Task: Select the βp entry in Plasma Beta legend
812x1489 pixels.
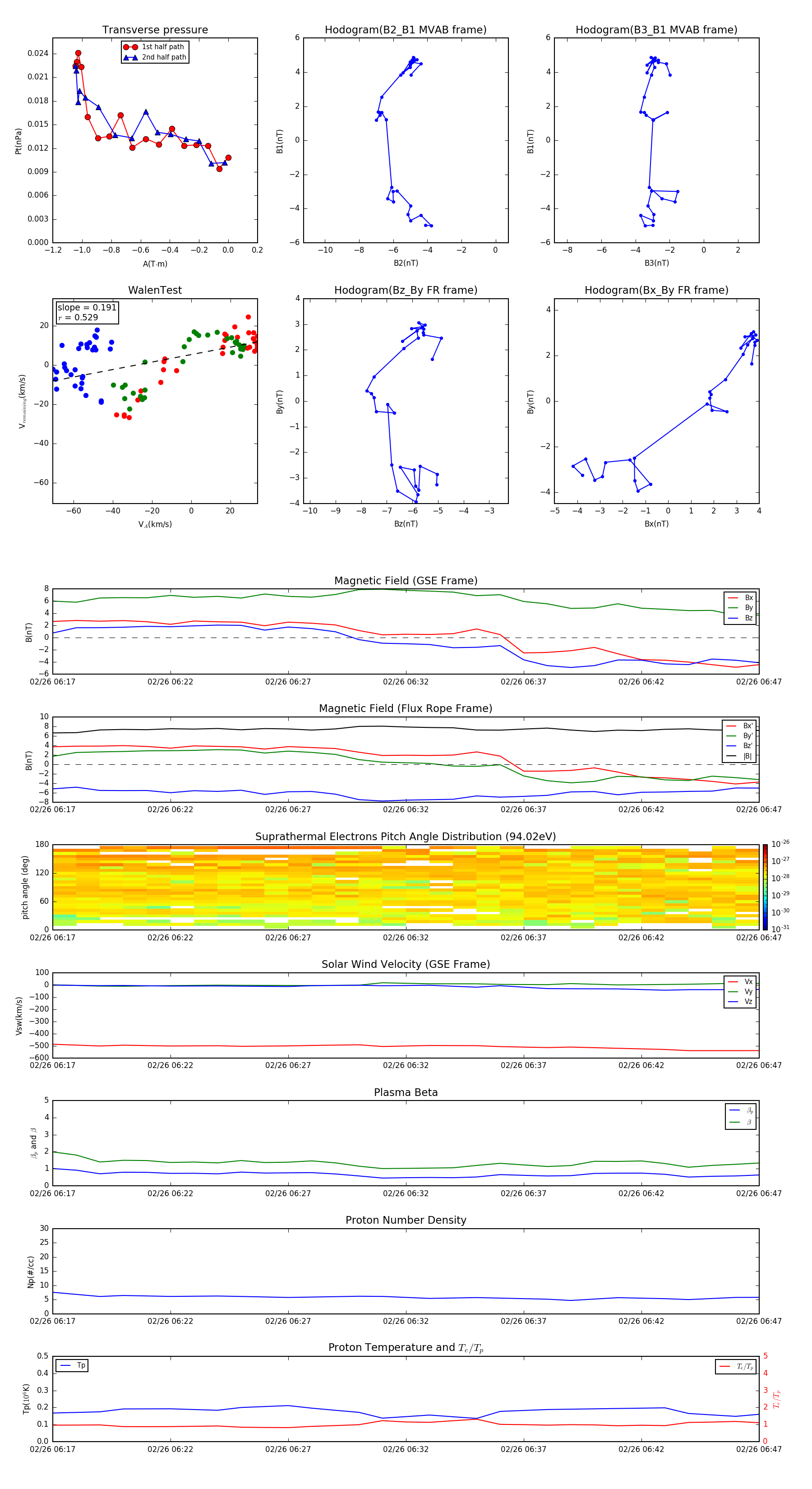Action: pos(741,1110)
